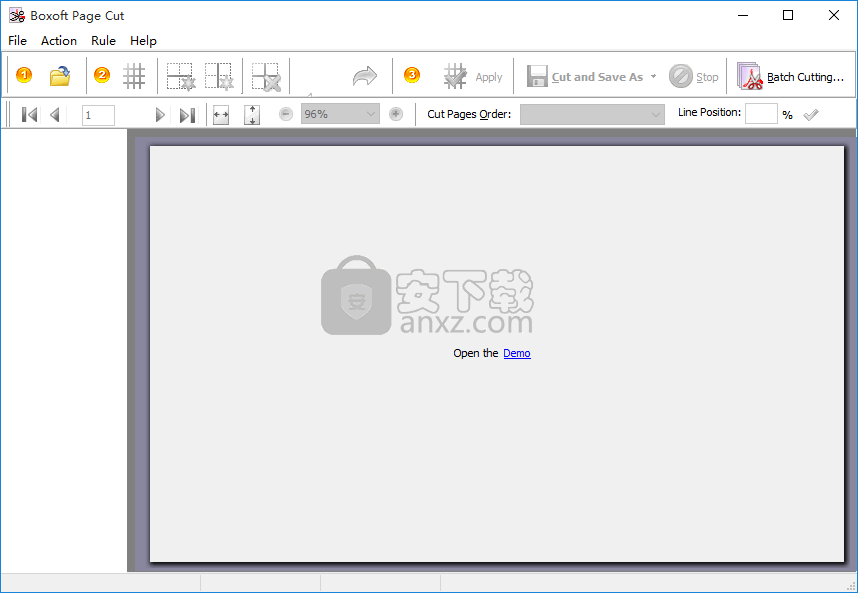Zoom out with the minus icon
The image size is (858, 593).
286,114
